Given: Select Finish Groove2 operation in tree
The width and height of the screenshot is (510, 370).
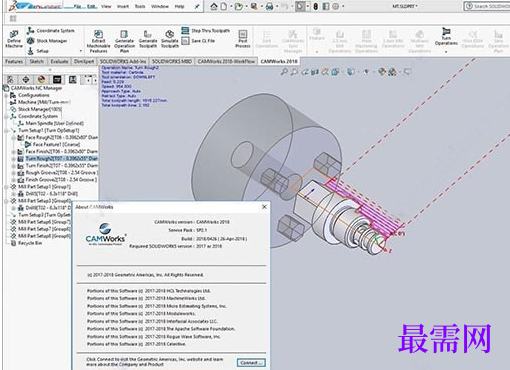Looking at the screenshot, I should tap(58, 180).
